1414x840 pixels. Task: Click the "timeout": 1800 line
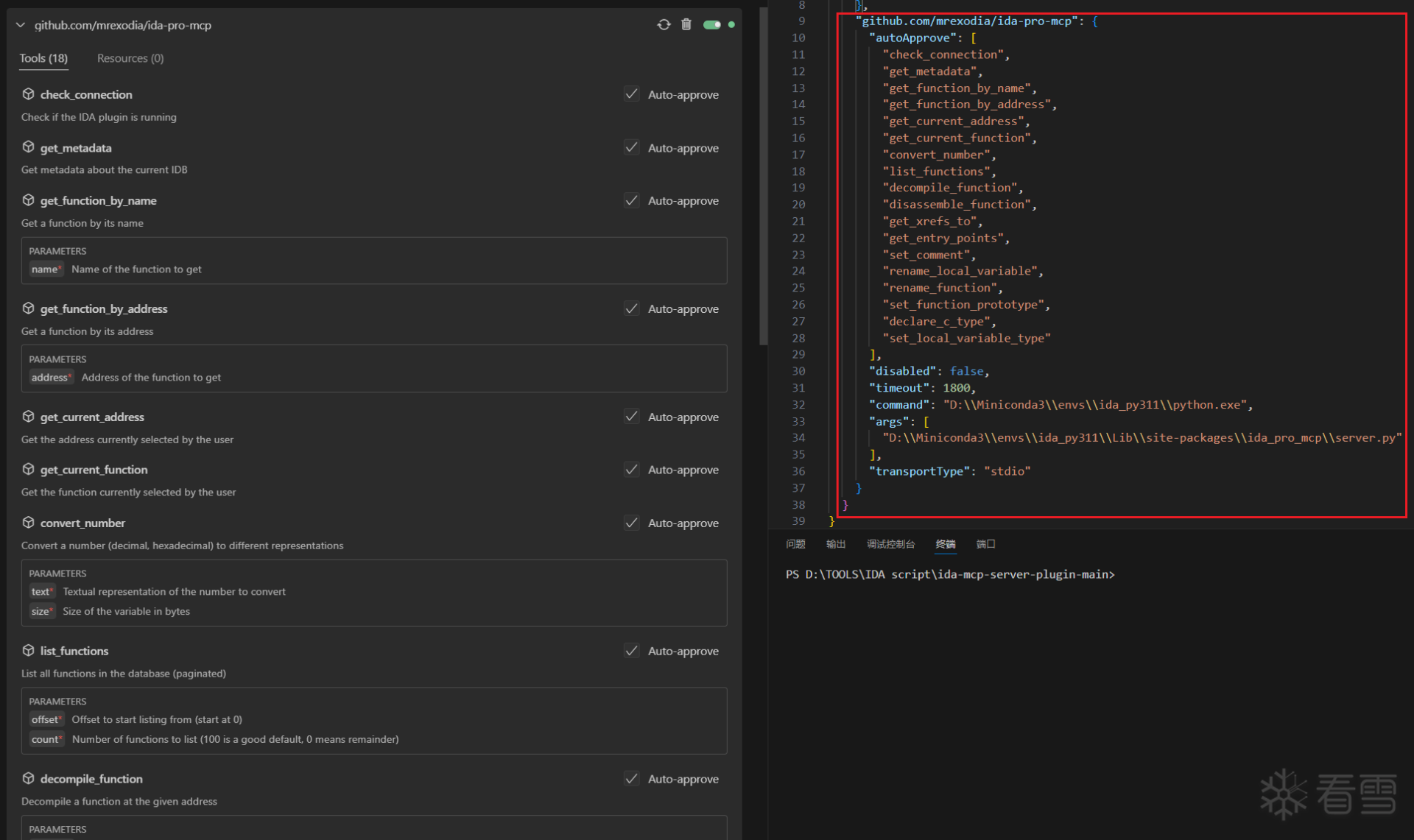922,388
